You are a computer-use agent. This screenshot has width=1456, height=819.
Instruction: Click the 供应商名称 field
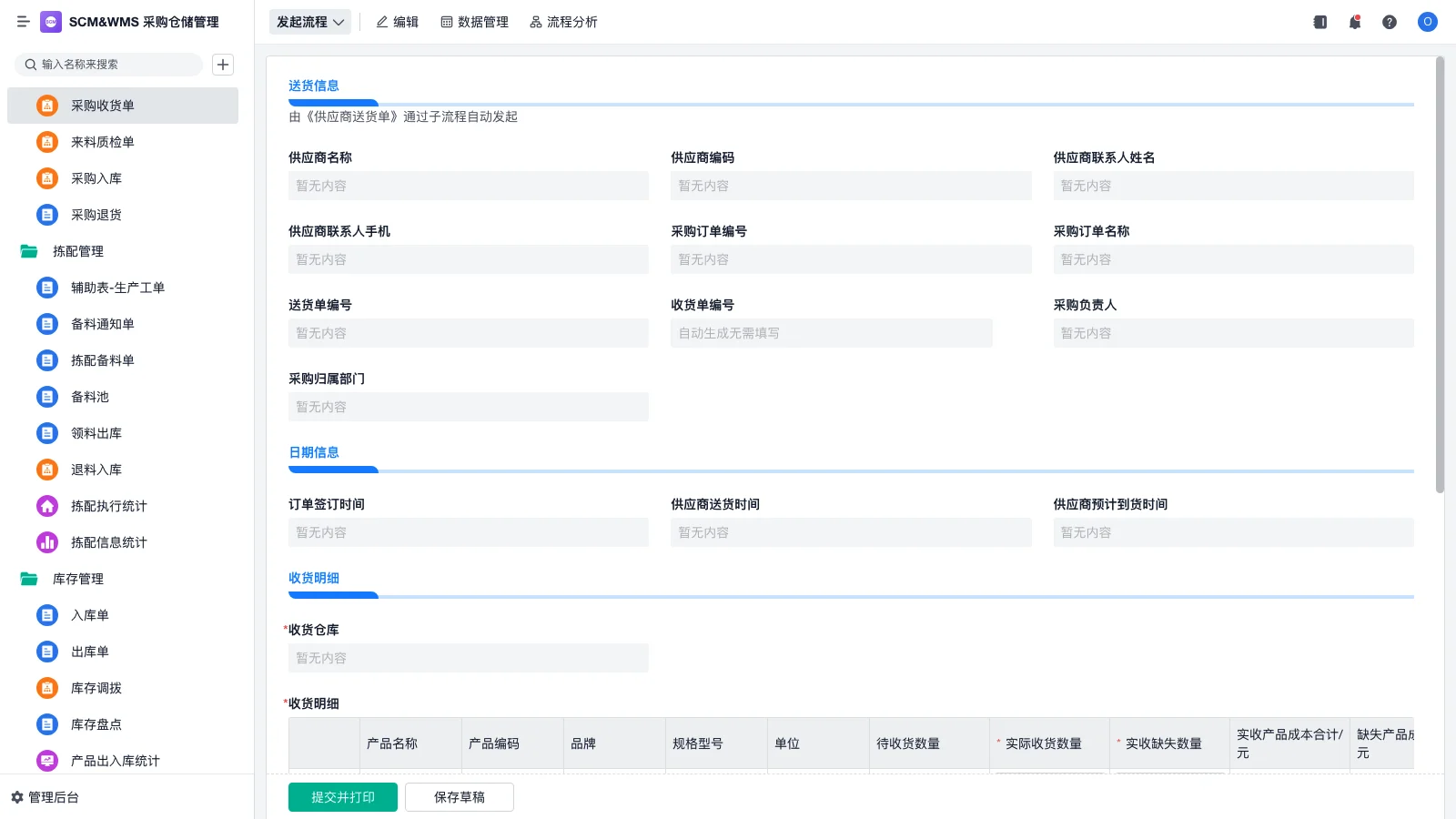click(x=469, y=186)
